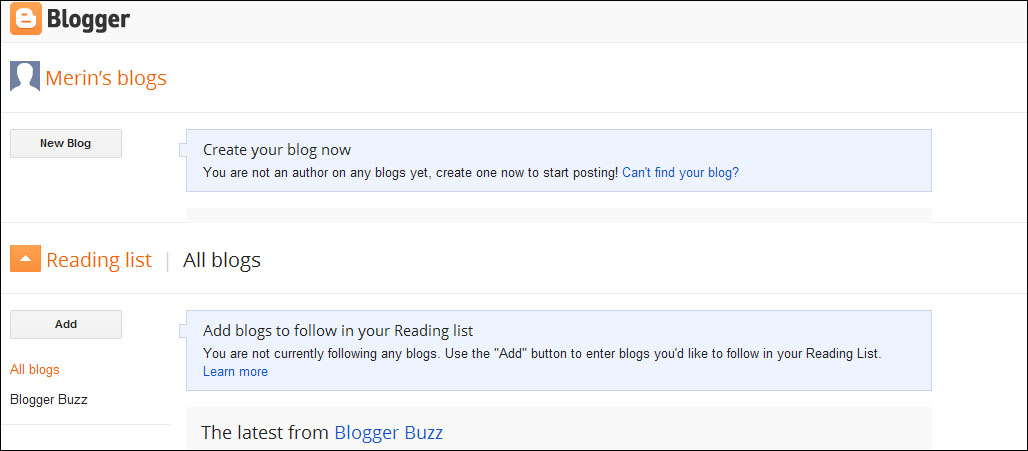Image resolution: width=1028 pixels, height=451 pixels.
Task: Select Blogger Buzz in the sidebar
Action: pyautogui.click(x=49, y=399)
